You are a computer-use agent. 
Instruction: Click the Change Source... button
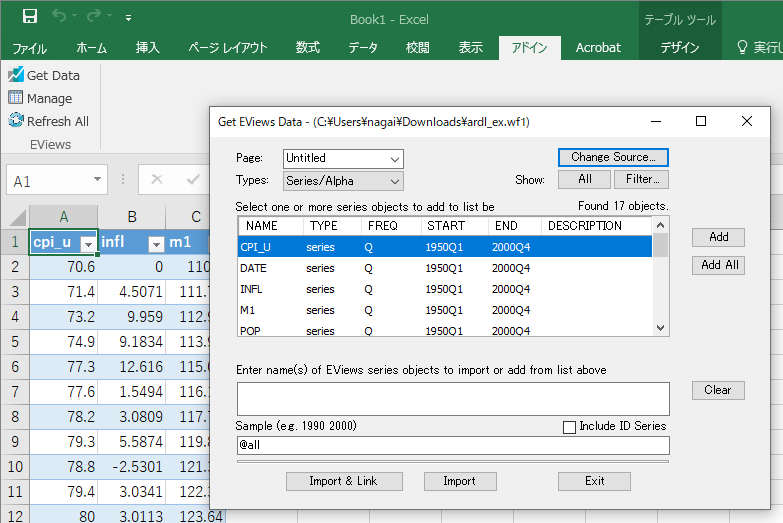click(x=613, y=157)
